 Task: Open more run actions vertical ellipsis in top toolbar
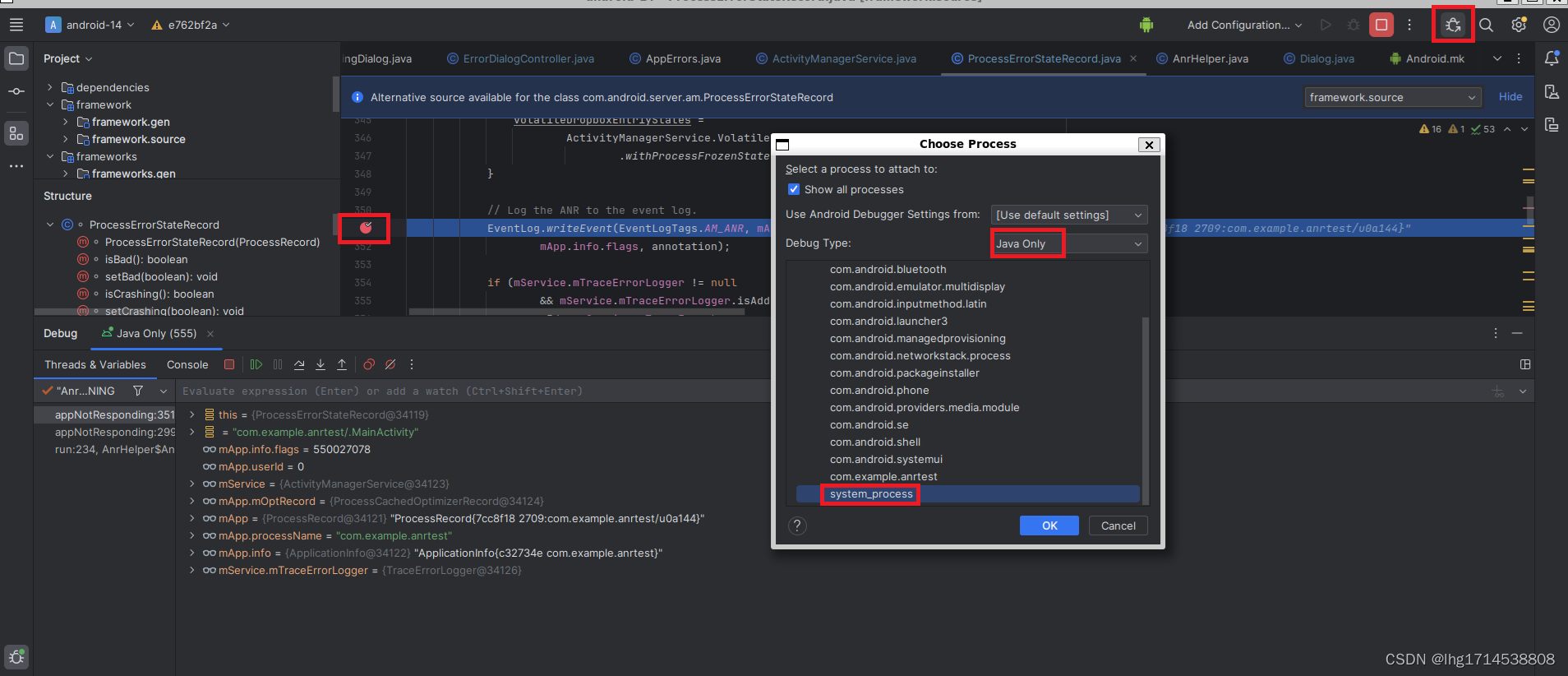pyautogui.click(x=1409, y=25)
